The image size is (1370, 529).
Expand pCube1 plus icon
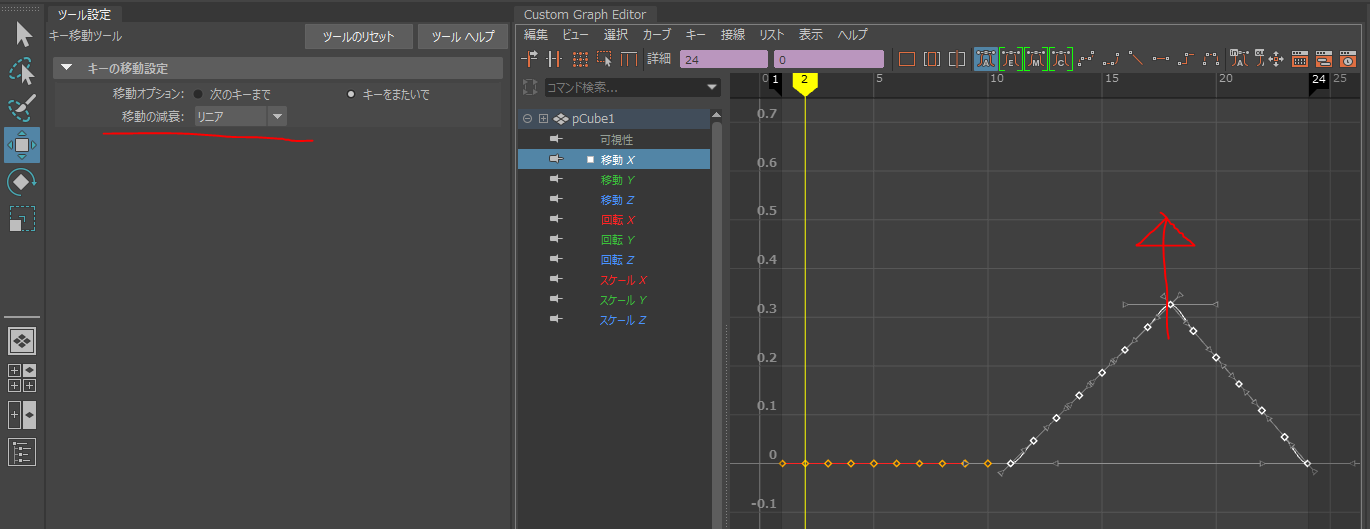pyautogui.click(x=543, y=119)
